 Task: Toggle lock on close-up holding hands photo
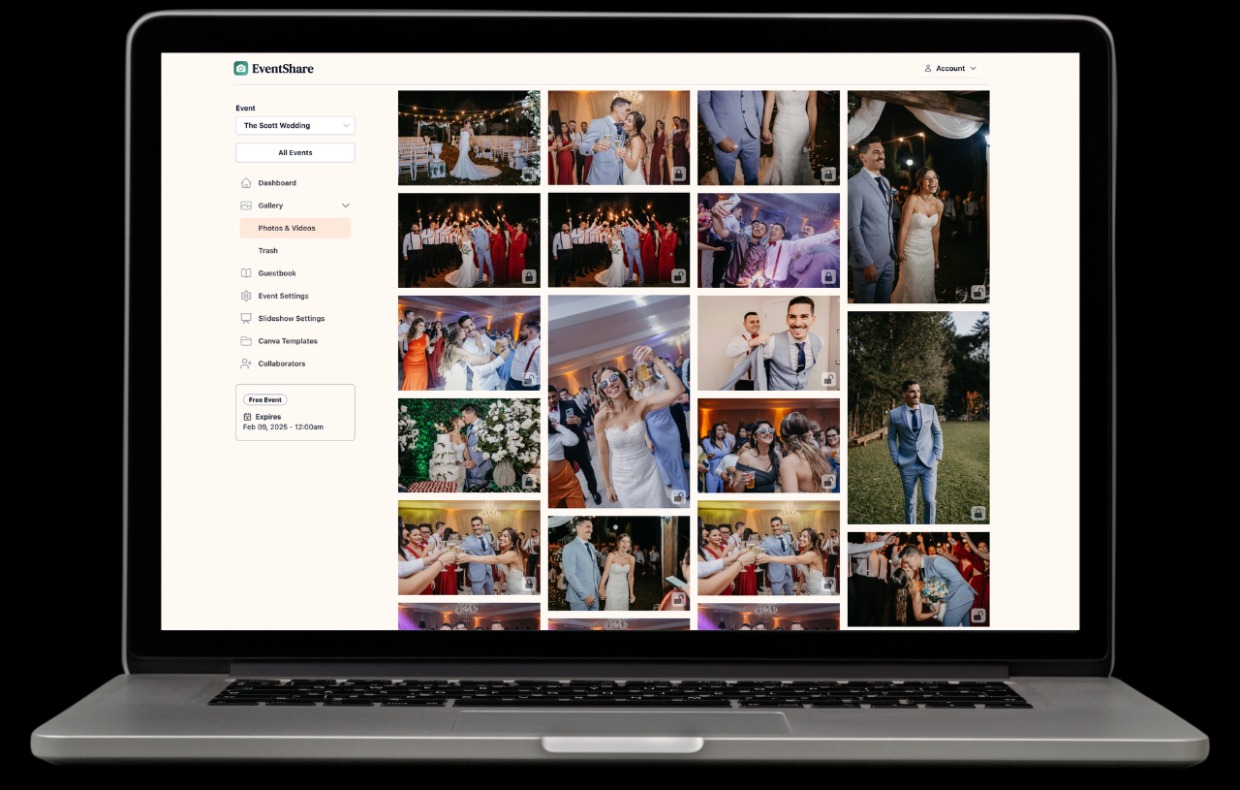pos(828,174)
